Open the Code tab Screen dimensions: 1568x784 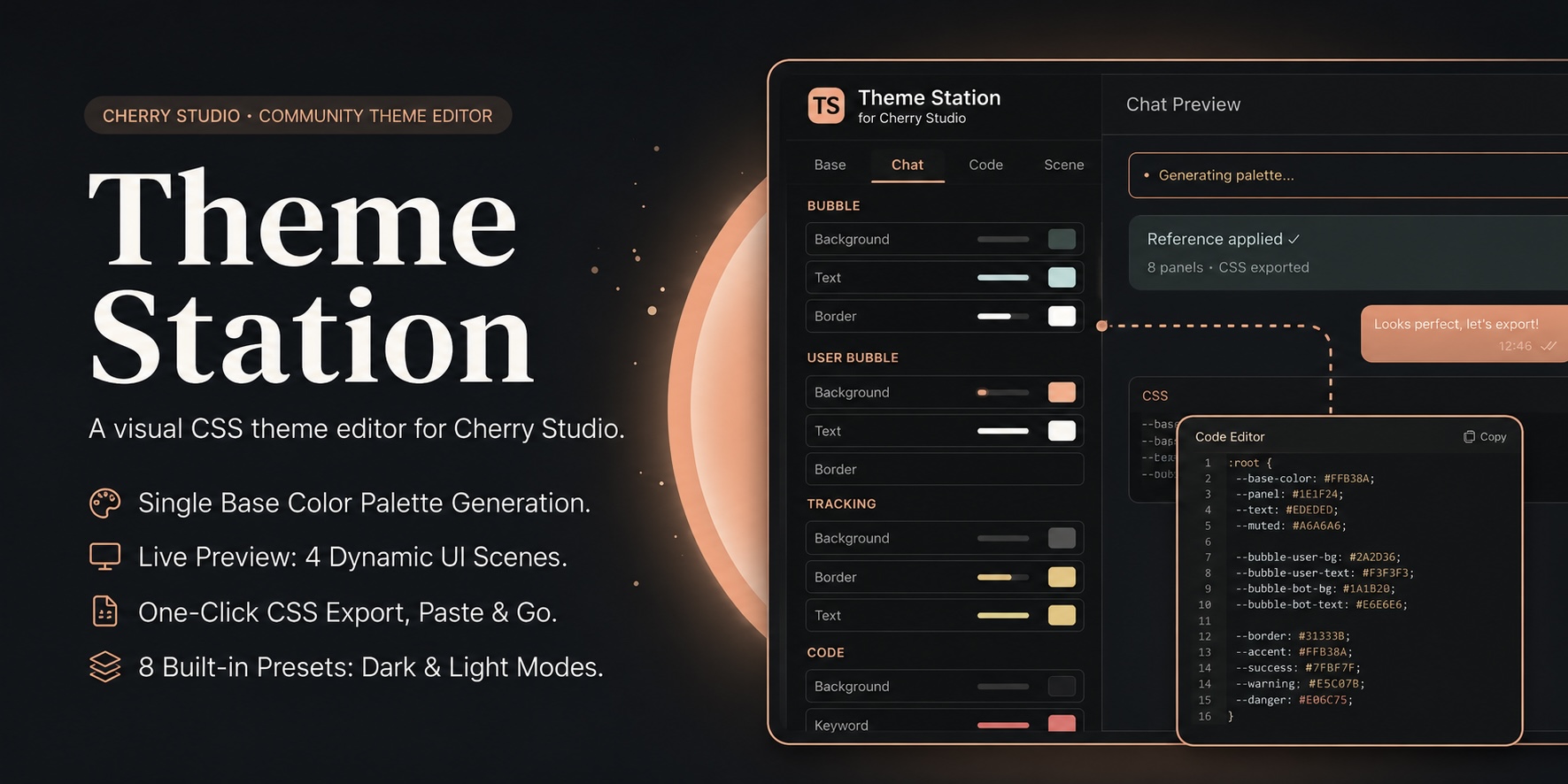click(985, 165)
